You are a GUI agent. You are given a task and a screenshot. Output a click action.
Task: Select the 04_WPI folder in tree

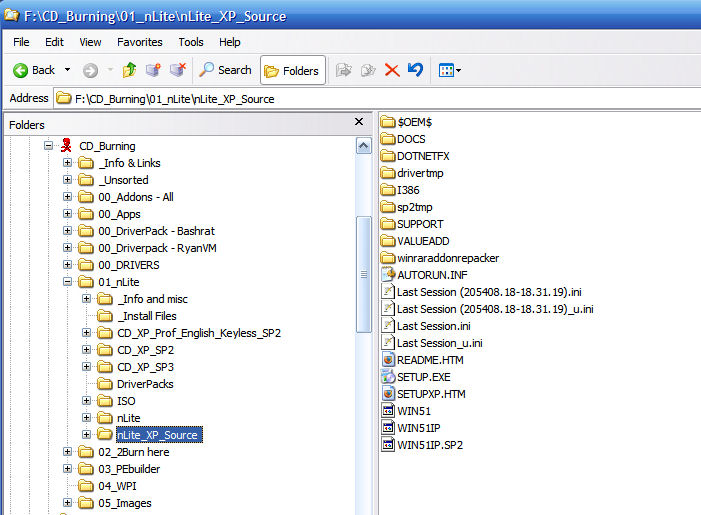118,486
